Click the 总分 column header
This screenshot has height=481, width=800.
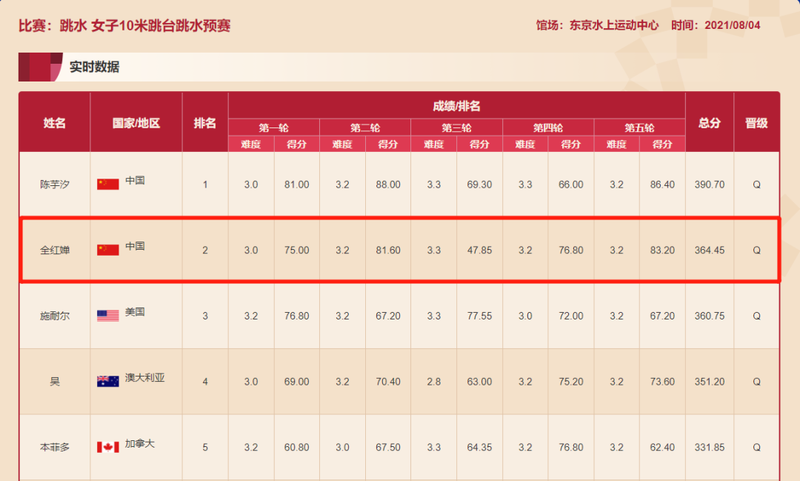point(709,122)
